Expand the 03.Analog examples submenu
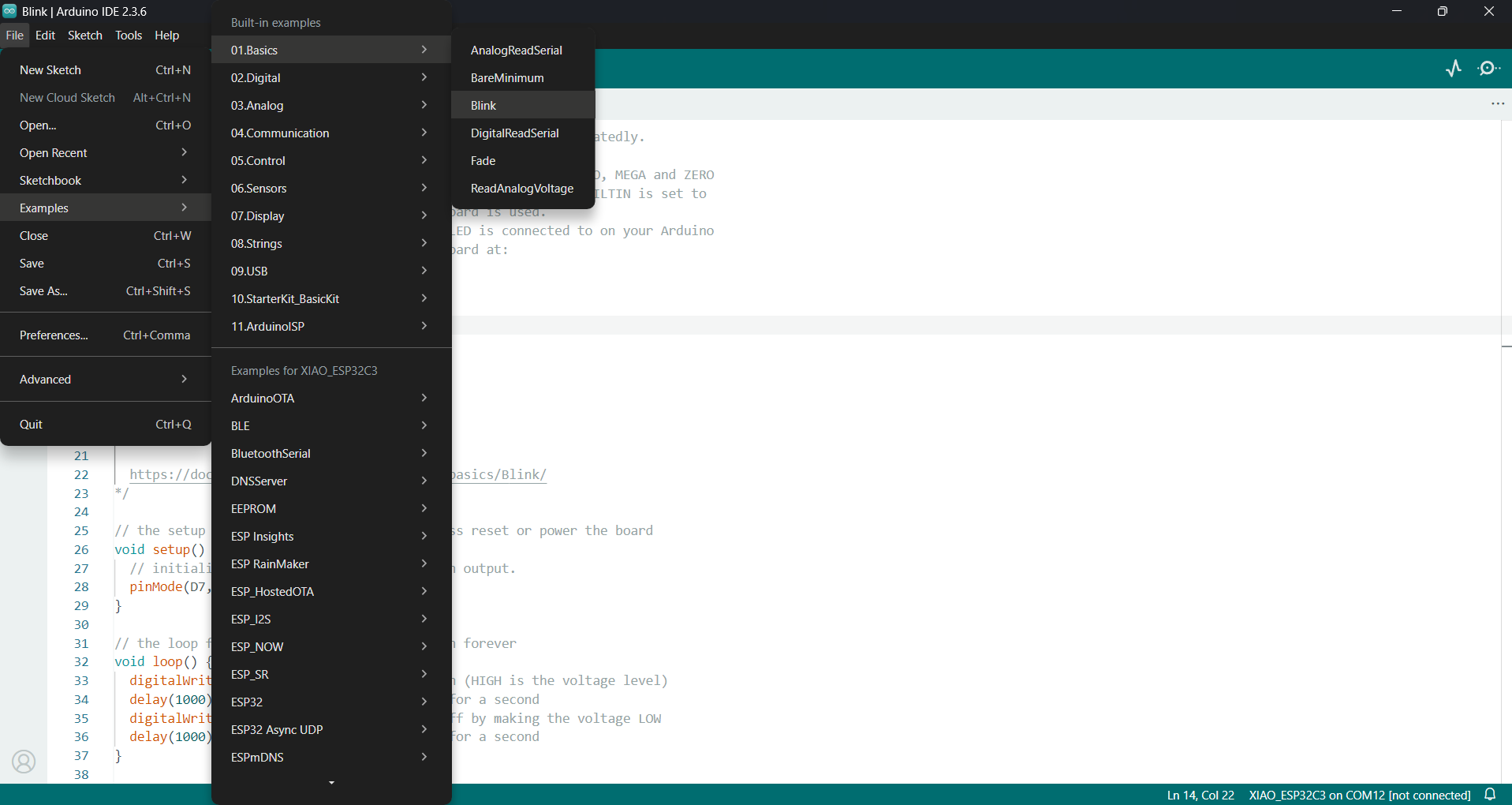The width and height of the screenshot is (1512, 805). tap(331, 106)
